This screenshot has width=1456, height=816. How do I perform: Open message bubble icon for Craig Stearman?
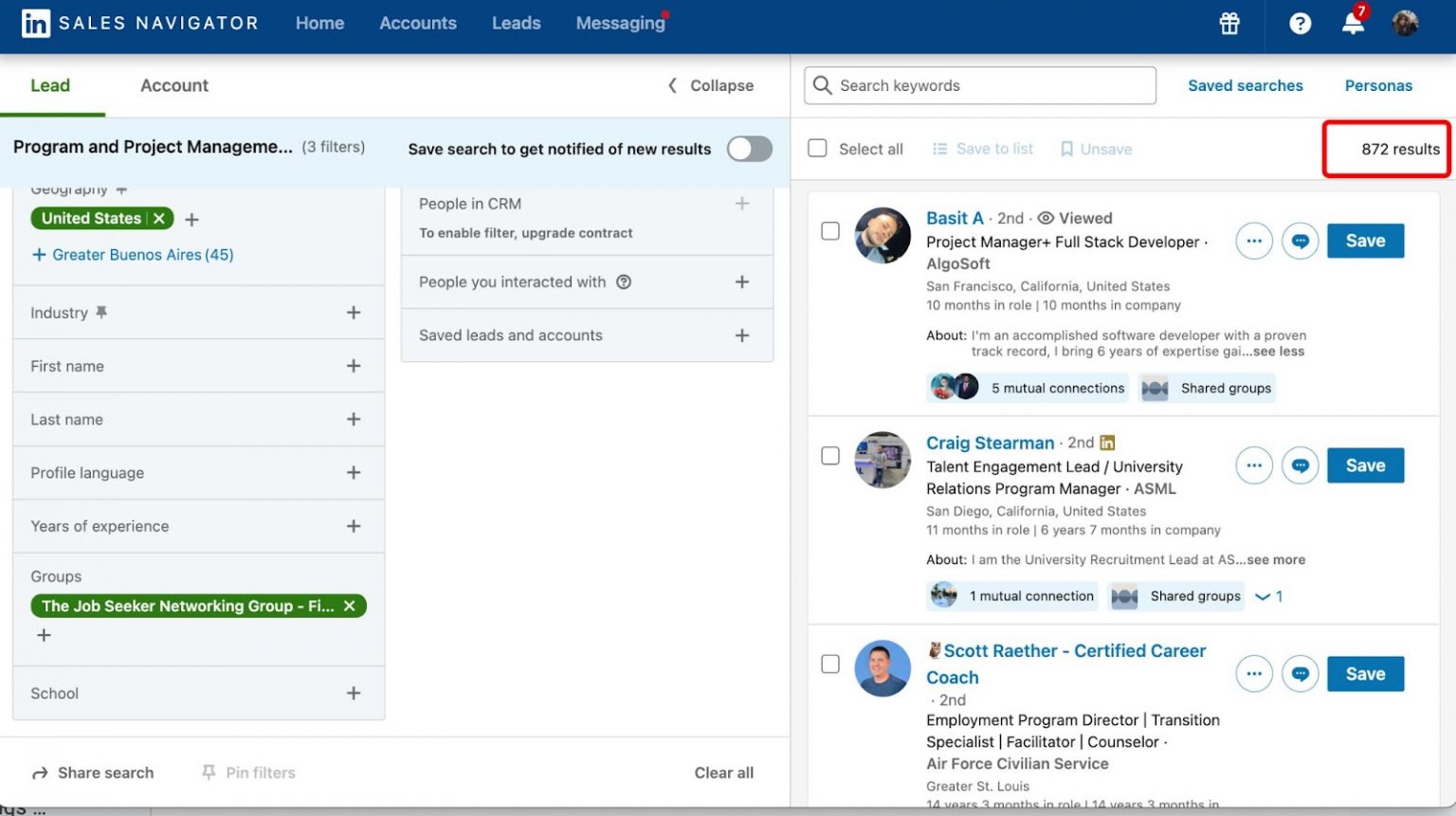[1300, 465]
